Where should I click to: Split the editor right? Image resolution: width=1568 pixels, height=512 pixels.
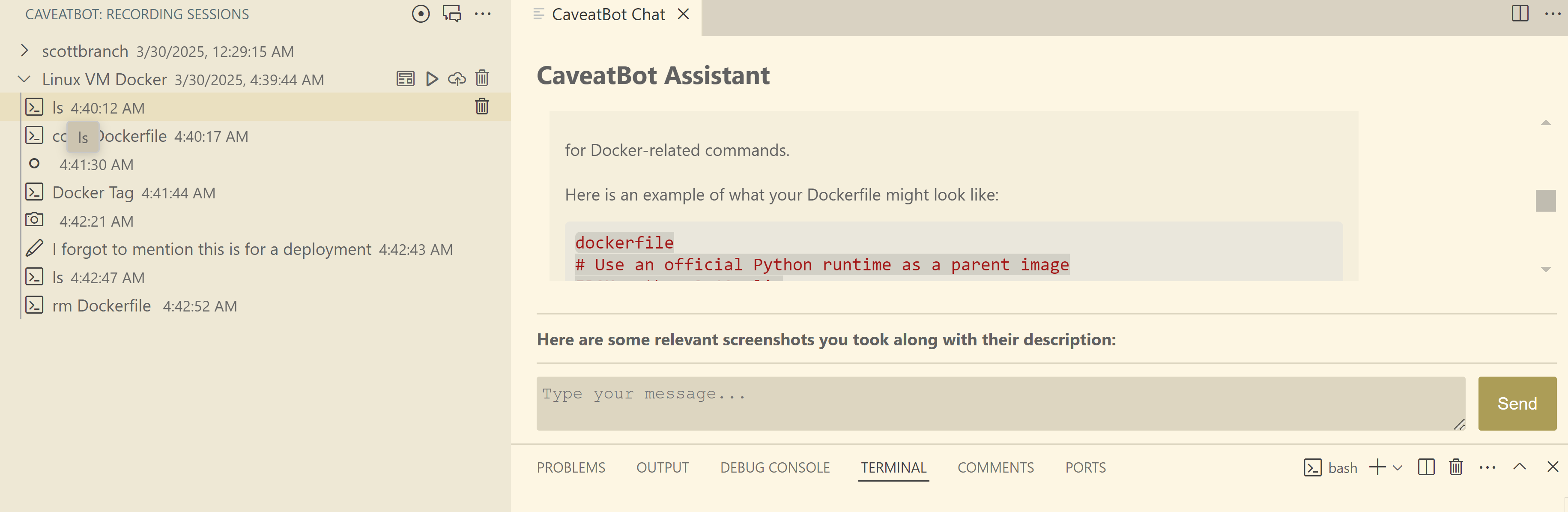click(1519, 13)
